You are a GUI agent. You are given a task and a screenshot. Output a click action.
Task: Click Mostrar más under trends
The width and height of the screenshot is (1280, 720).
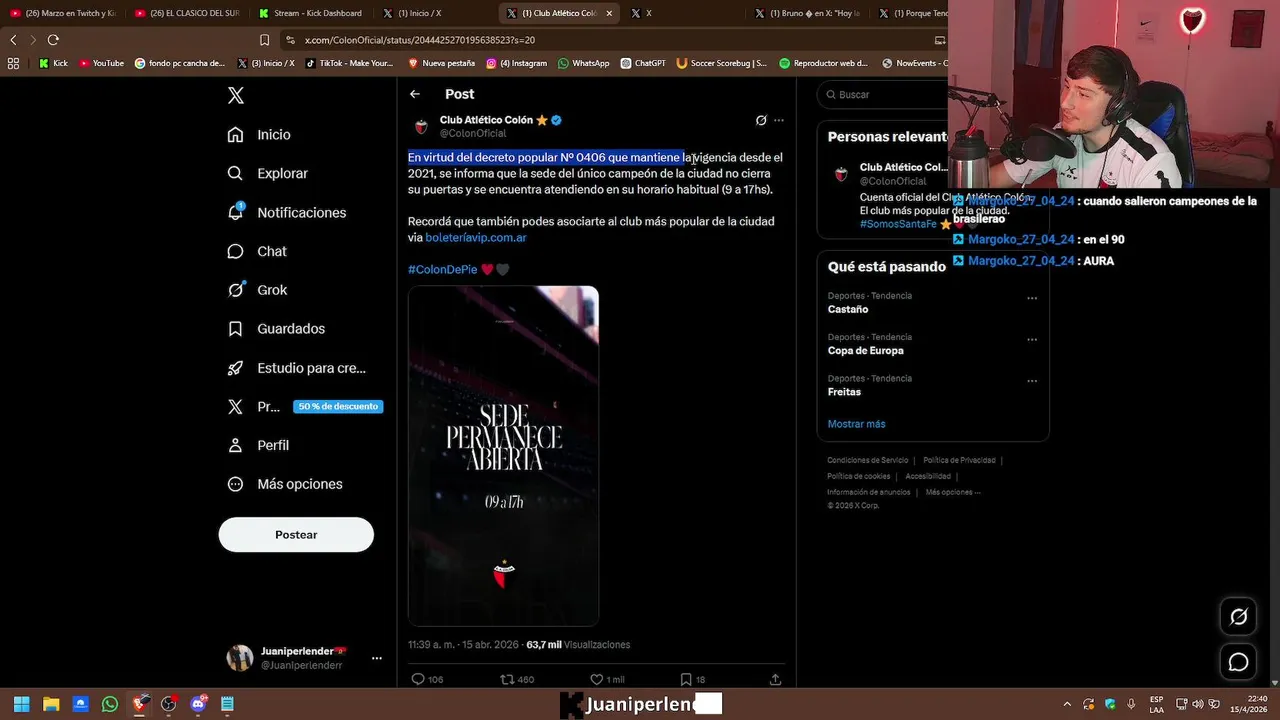coord(856,424)
